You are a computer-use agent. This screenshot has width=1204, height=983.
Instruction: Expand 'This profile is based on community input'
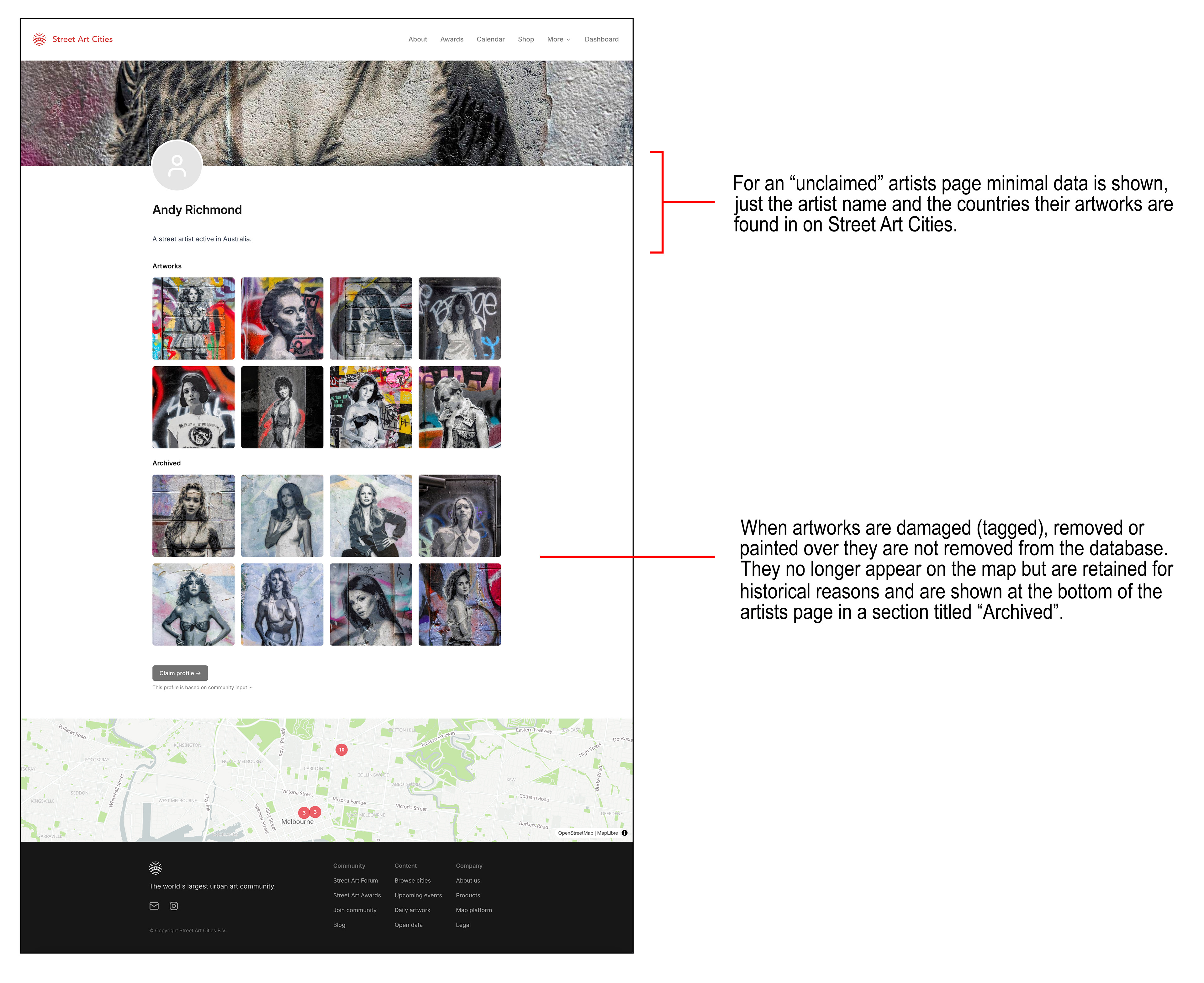coord(203,687)
